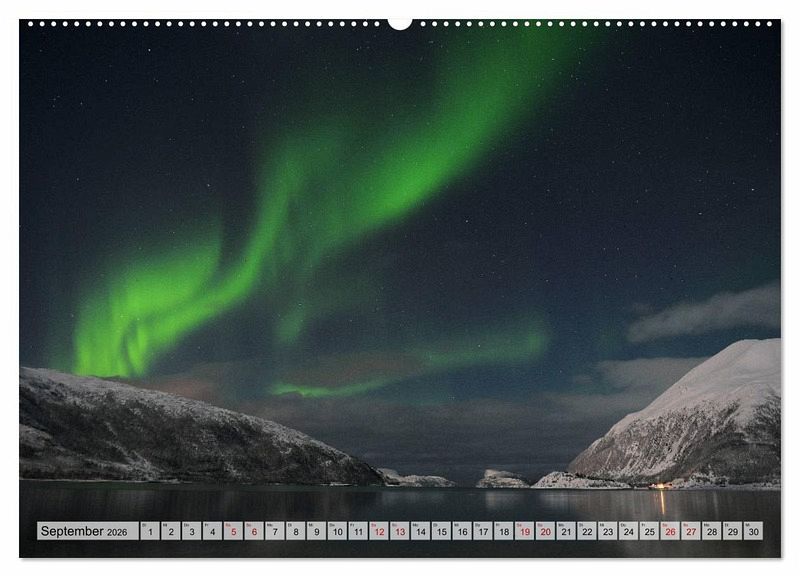Pick day 23 in the calendar row

608,531
